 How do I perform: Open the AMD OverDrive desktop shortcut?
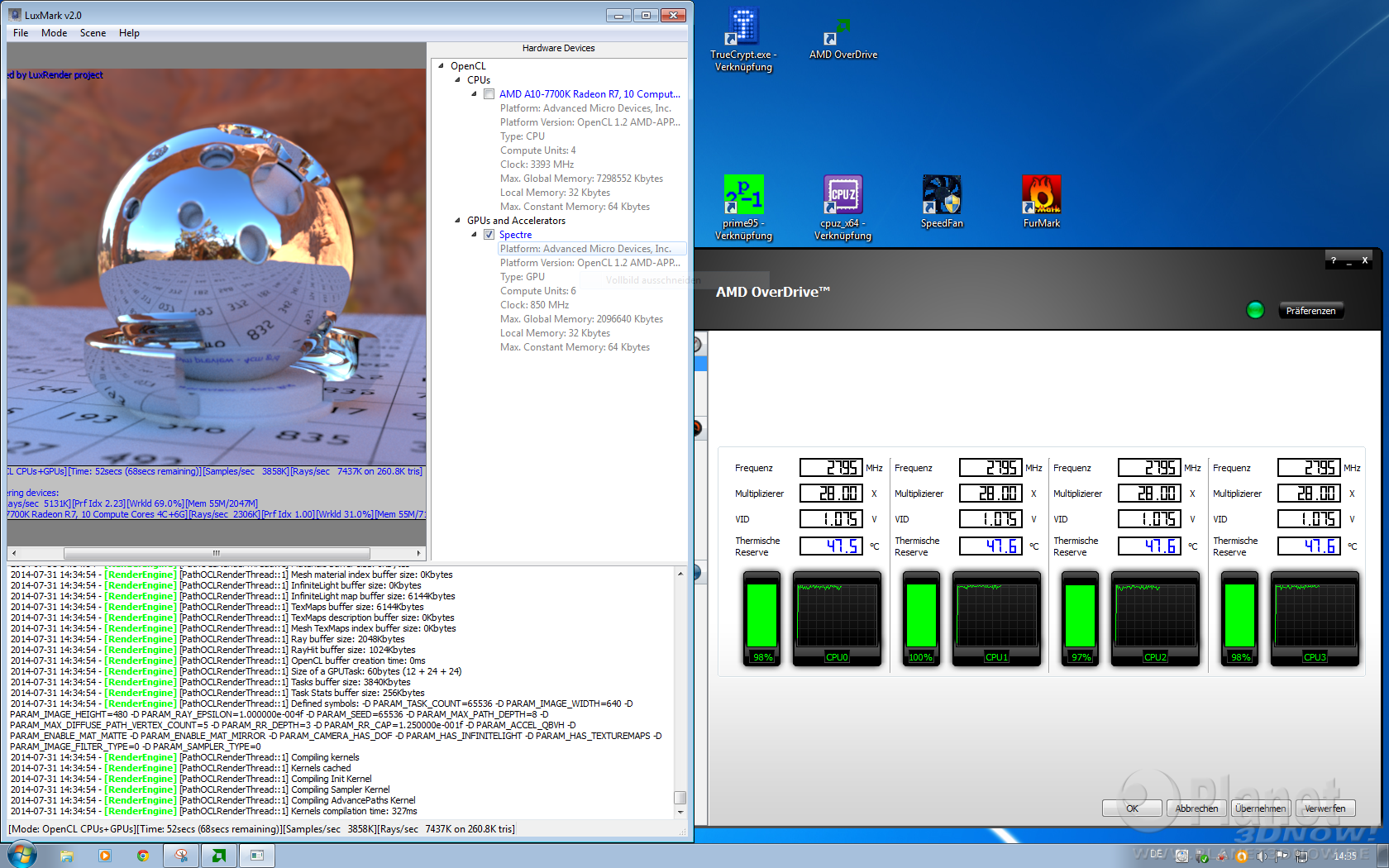pos(843,39)
